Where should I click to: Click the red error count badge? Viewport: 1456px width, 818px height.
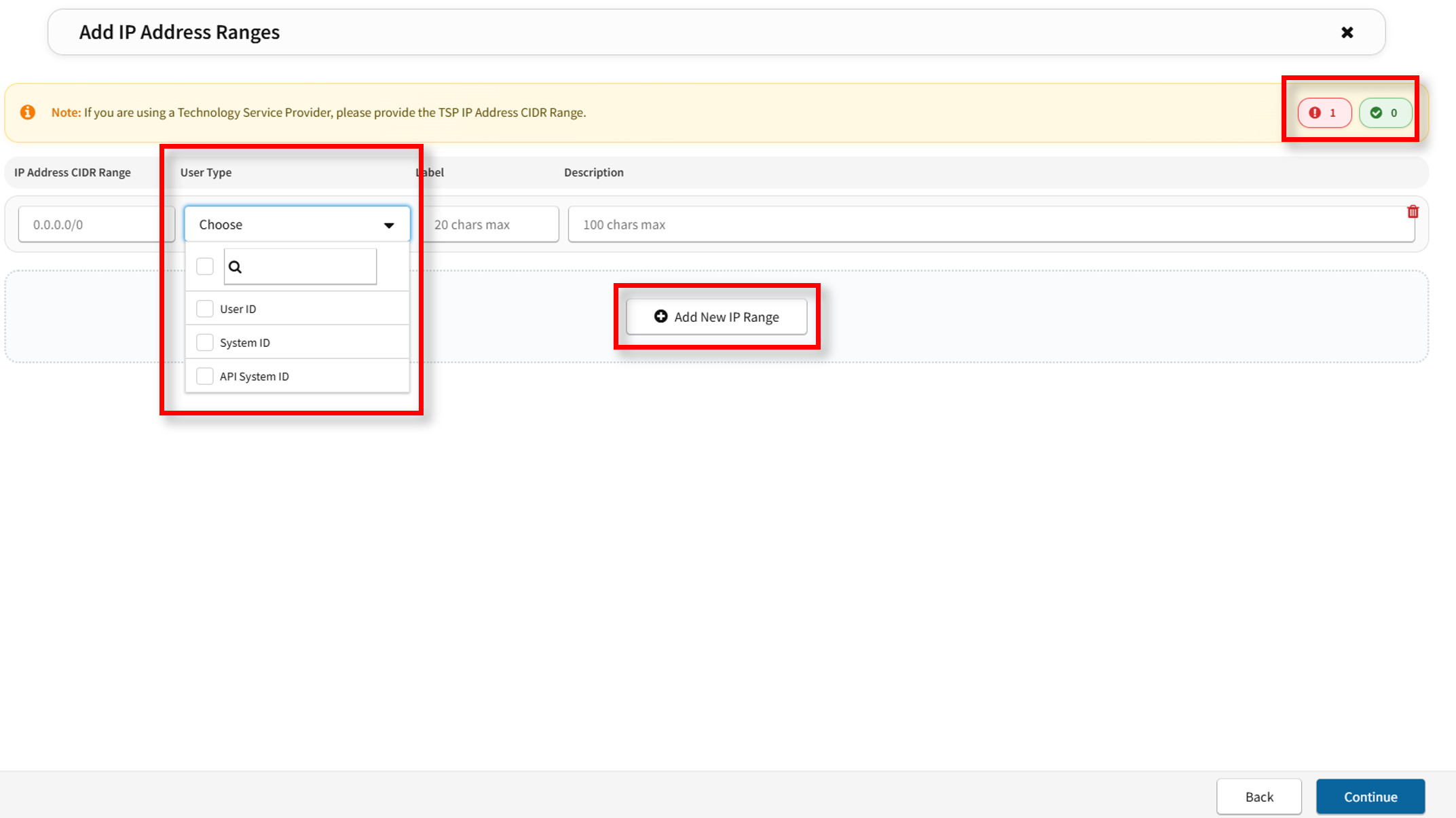coord(1324,113)
